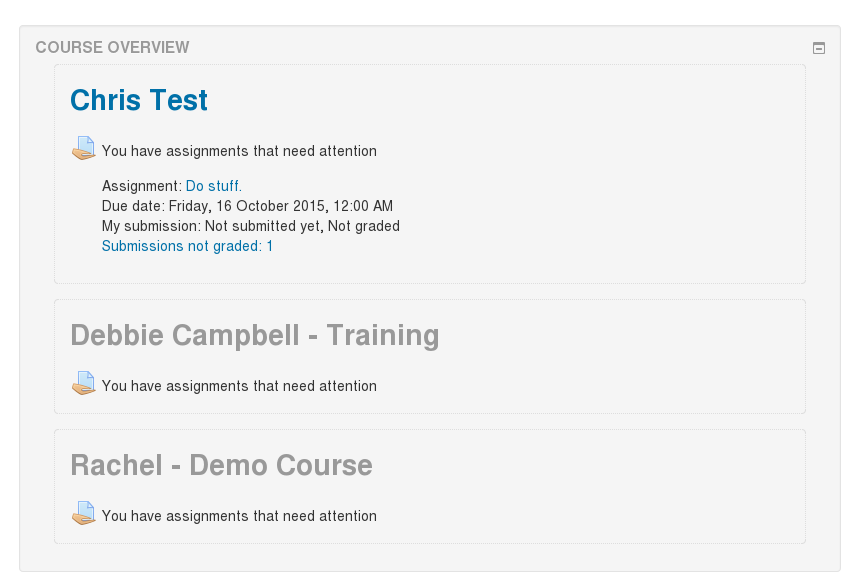
Task: Click the assignment icon under Chris Test
Action: coord(84,148)
